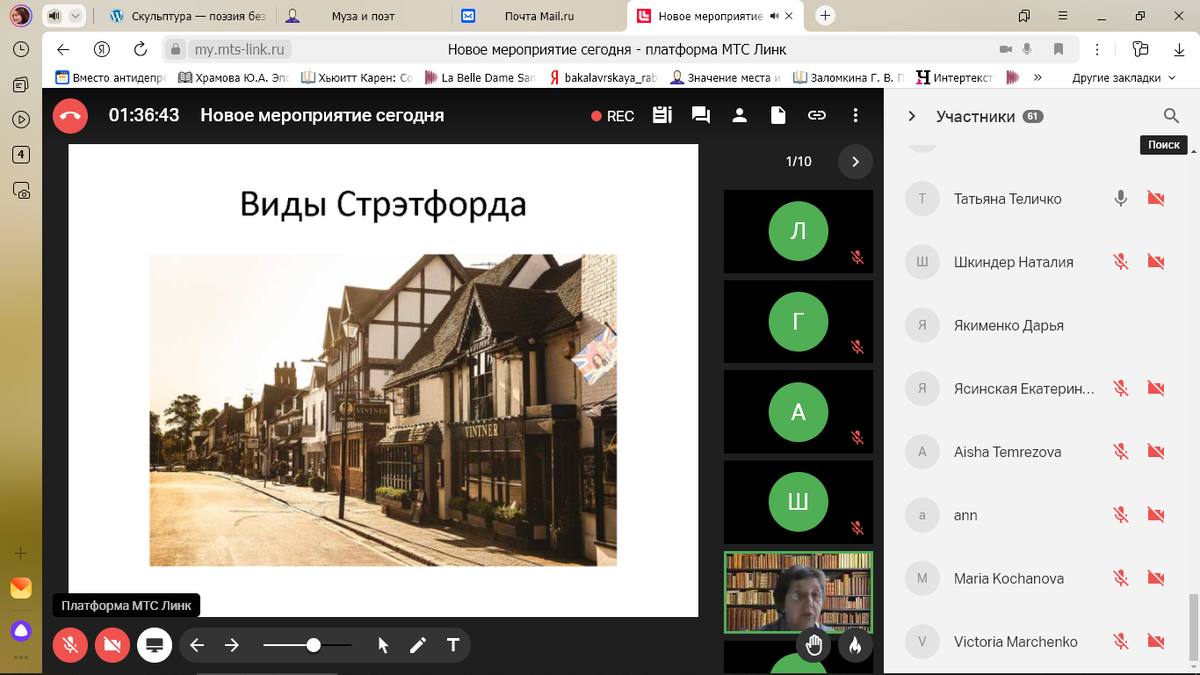
Task: Go to next page of video tiles
Action: [855, 161]
